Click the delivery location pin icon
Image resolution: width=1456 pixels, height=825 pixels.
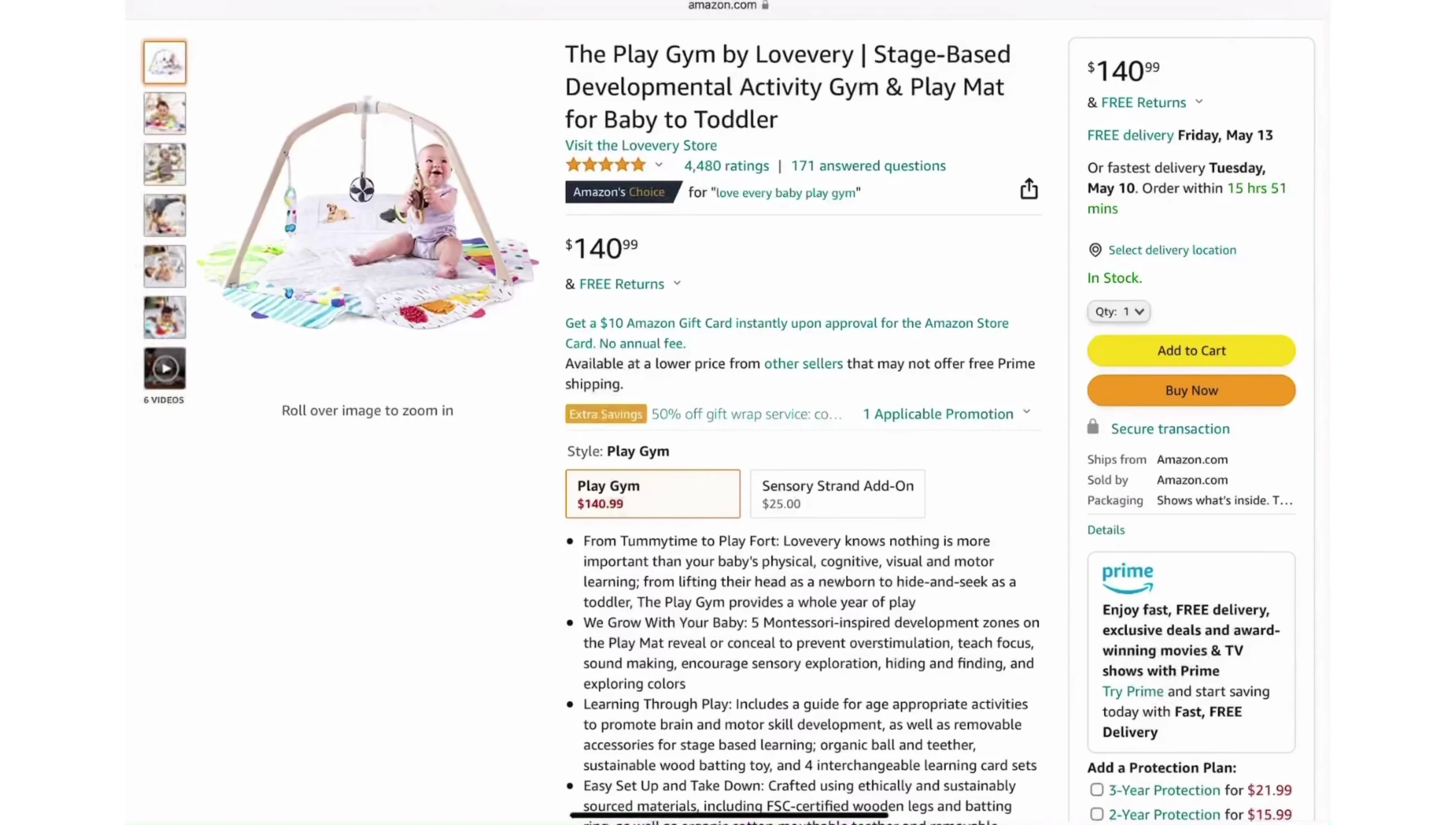click(x=1095, y=250)
